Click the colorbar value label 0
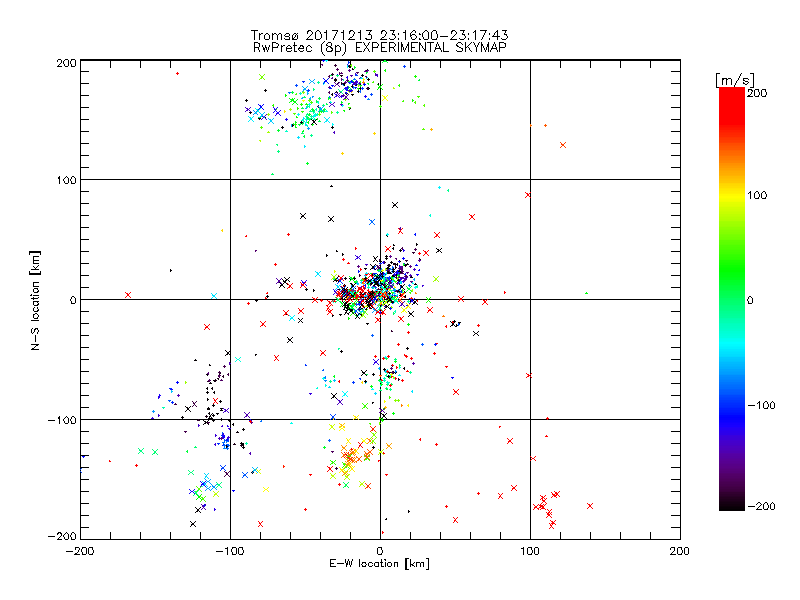 pyautogui.click(x=750, y=300)
